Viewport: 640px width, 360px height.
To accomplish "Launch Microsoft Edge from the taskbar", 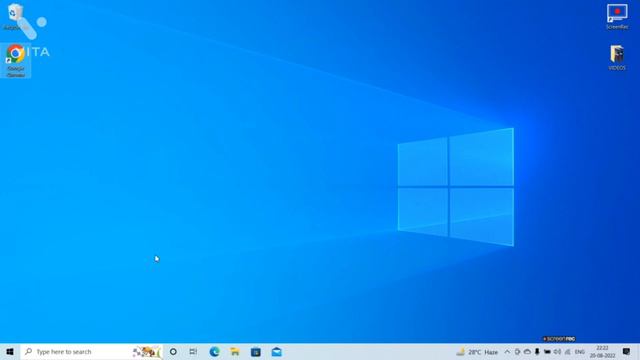I will pyautogui.click(x=214, y=351).
